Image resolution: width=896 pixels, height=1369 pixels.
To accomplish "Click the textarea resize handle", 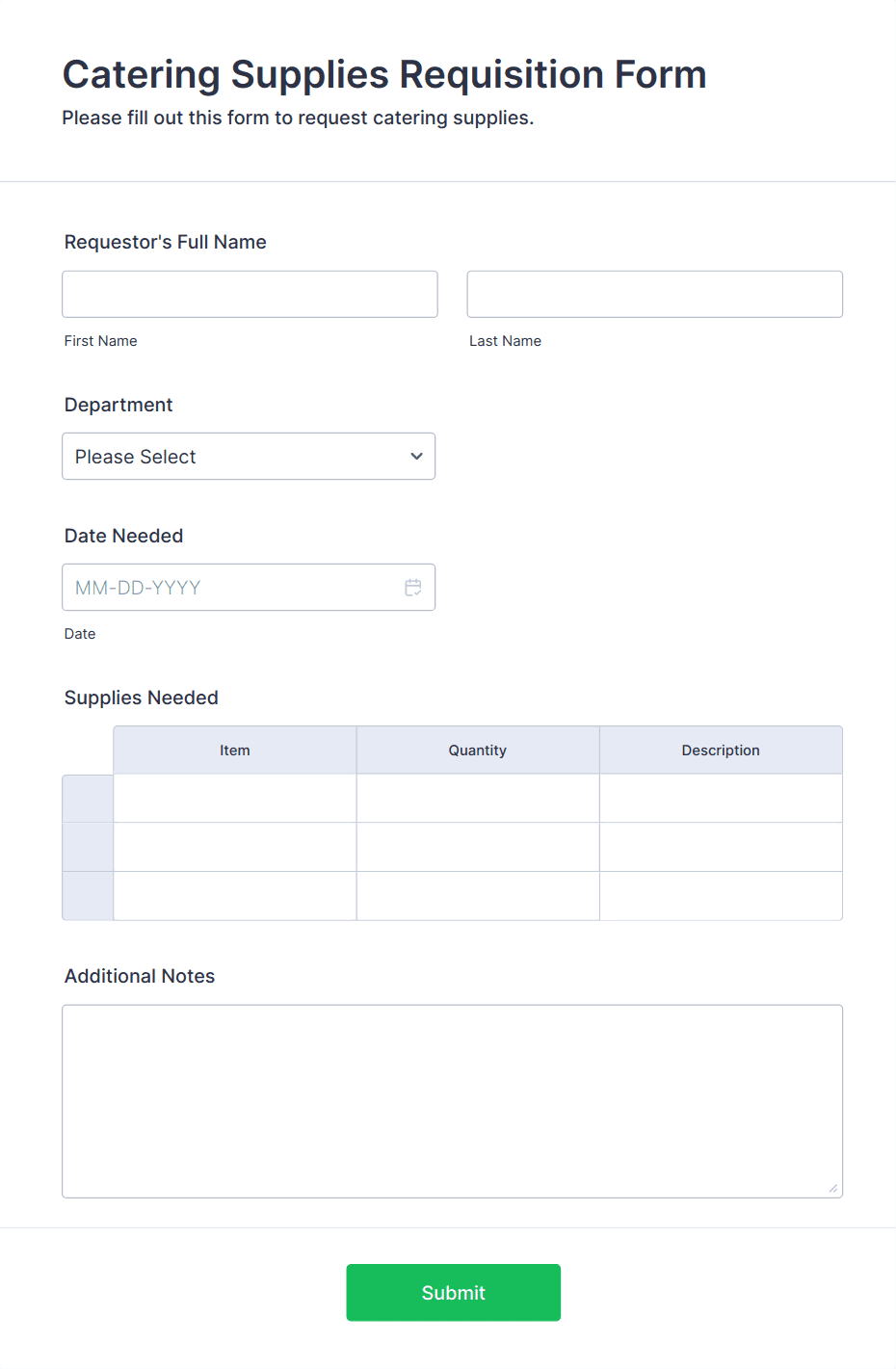I will click(833, 1189).
